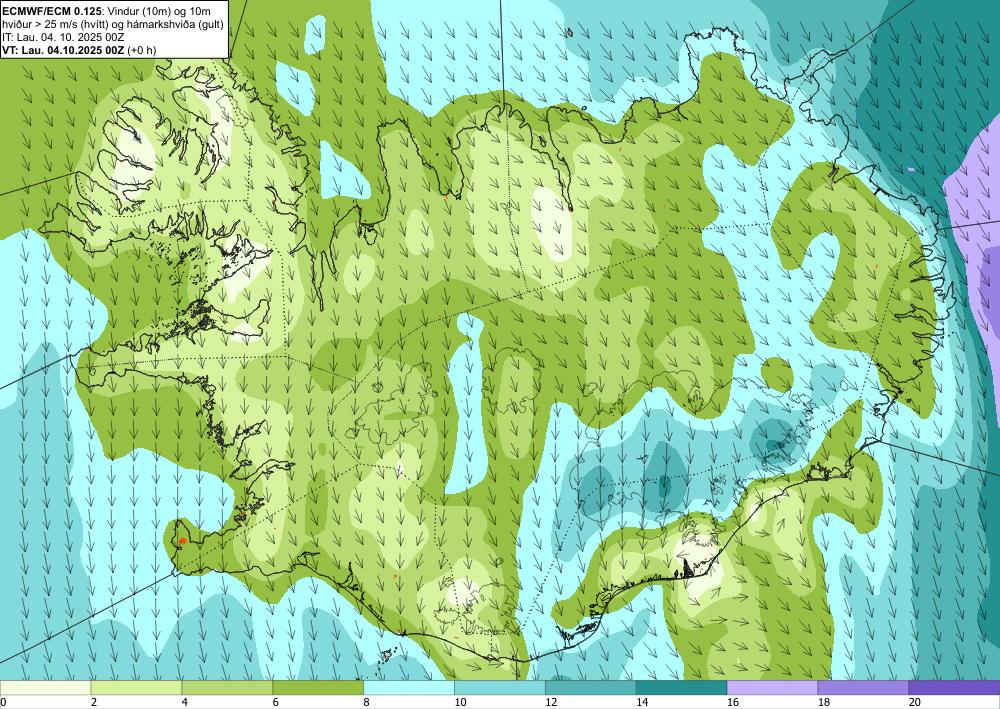Screen dimensions: 1000x709
Task: Click the 0-2 m/s pale yellow legend swatch
Action: (45, 688)
